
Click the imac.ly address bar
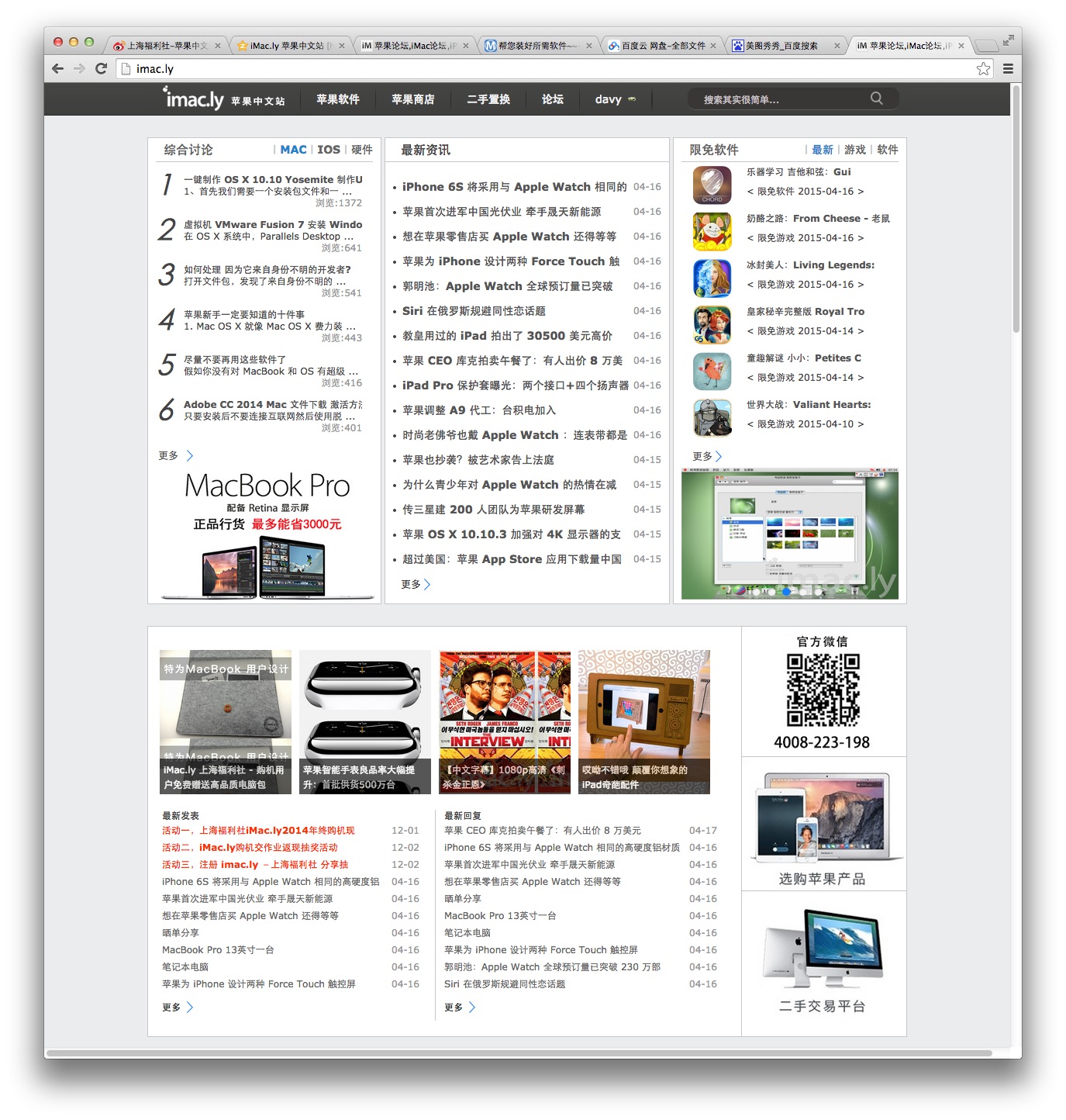(547, 69)
